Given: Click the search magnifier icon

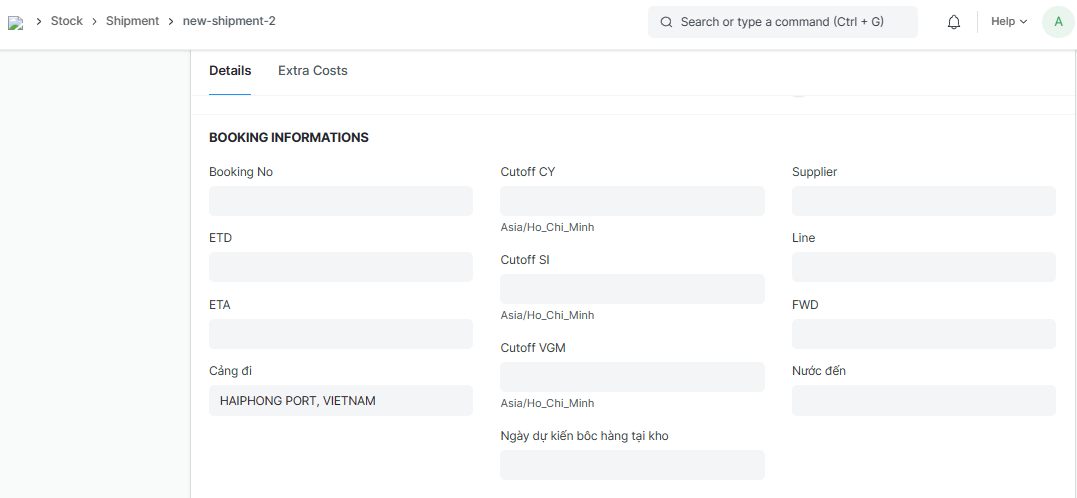Looking at the screenshot, I should point(666,22).
